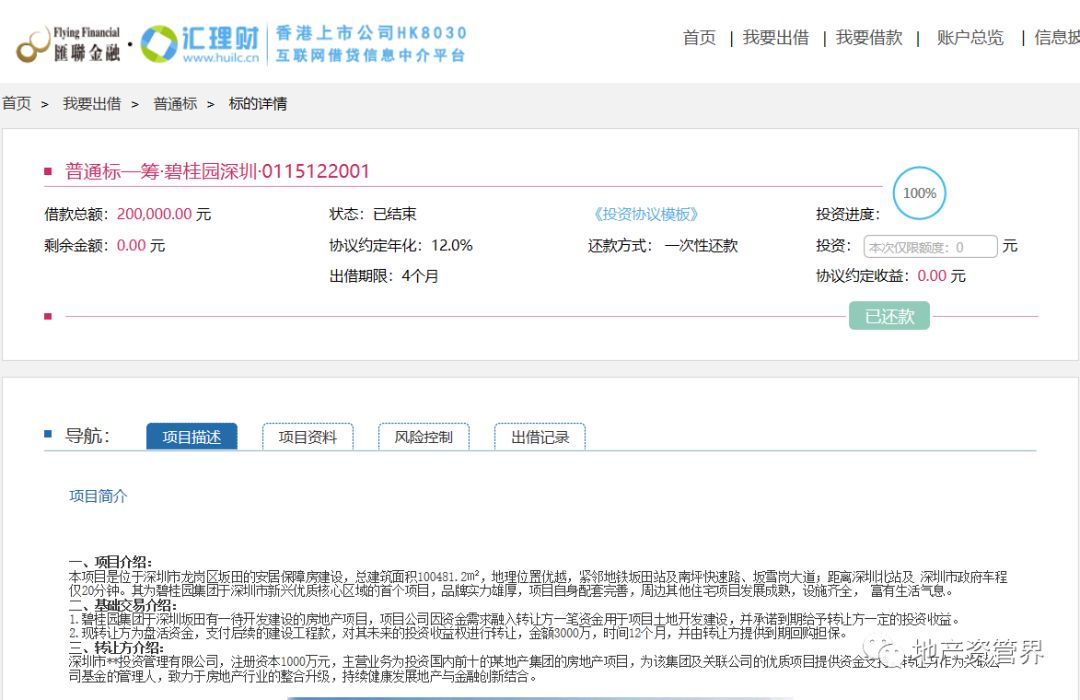Click the remaining amount 0.00 元 next to 剩余金额
This screenshot has height=700, width=1080.
click(141, 245)
